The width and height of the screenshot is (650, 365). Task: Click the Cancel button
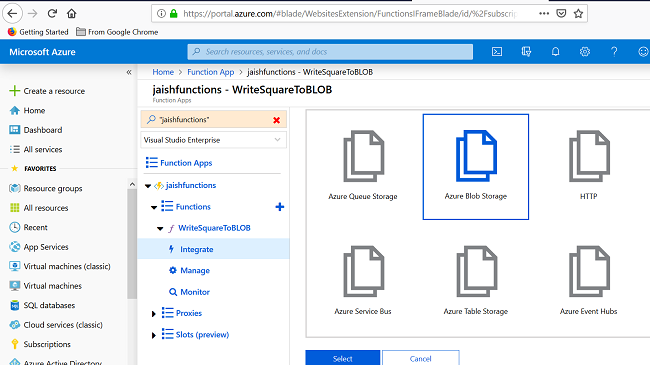pyautogui.click(x=420, y=358)
